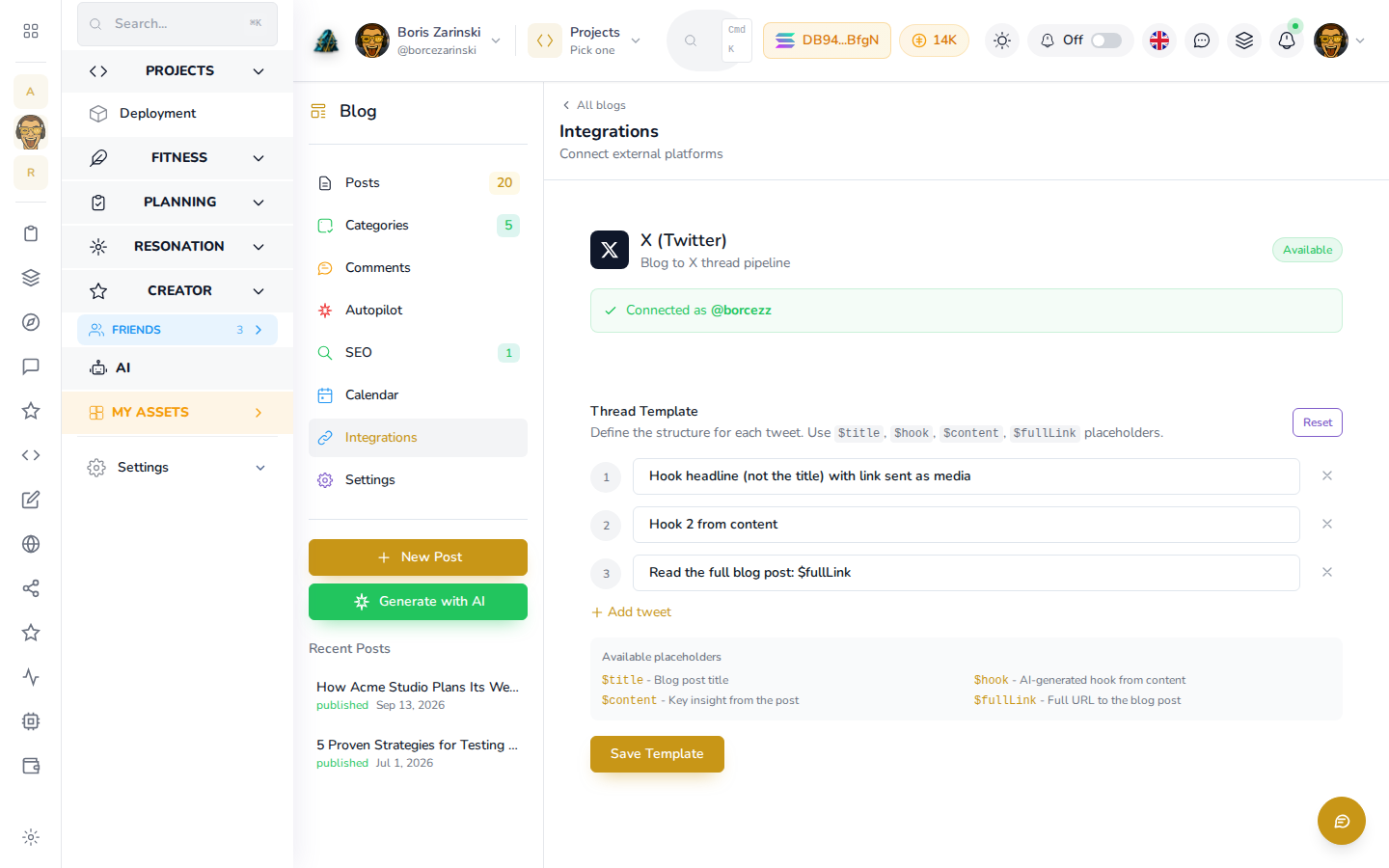Viewport: 1389px width, 868px height.
Task: Open the floating chat support button
Action: (x=1342, y=821)
